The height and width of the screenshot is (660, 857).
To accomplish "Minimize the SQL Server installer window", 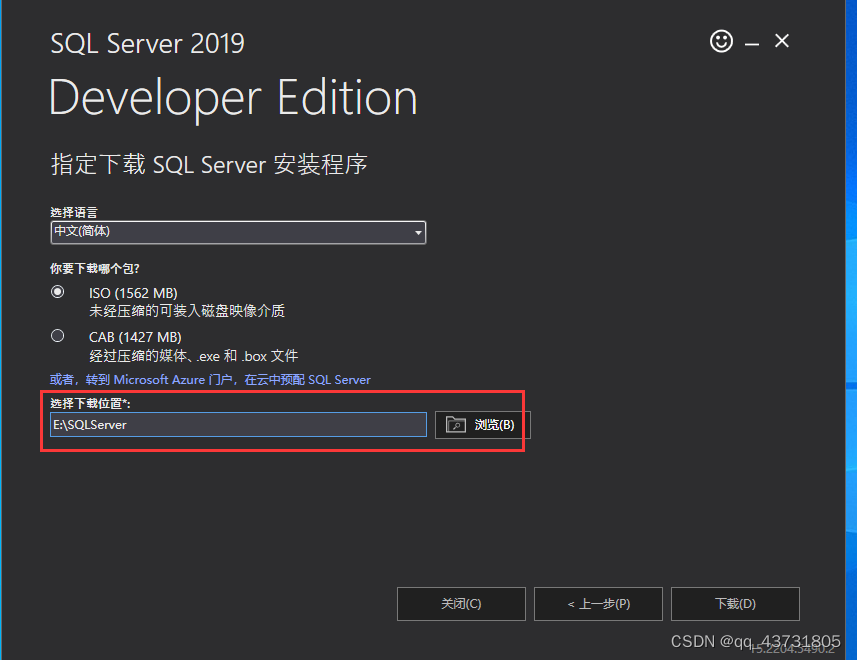I will [752, 44].
